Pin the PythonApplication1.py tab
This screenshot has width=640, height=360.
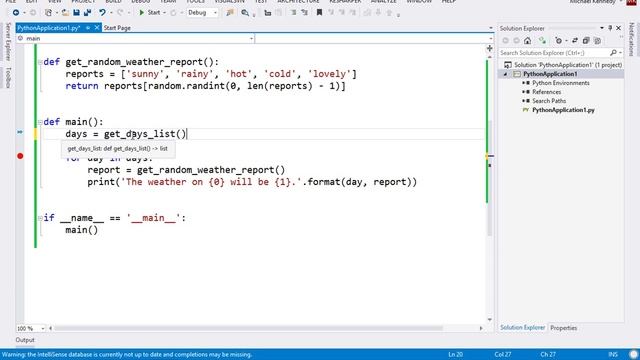[x=88, y=28]
